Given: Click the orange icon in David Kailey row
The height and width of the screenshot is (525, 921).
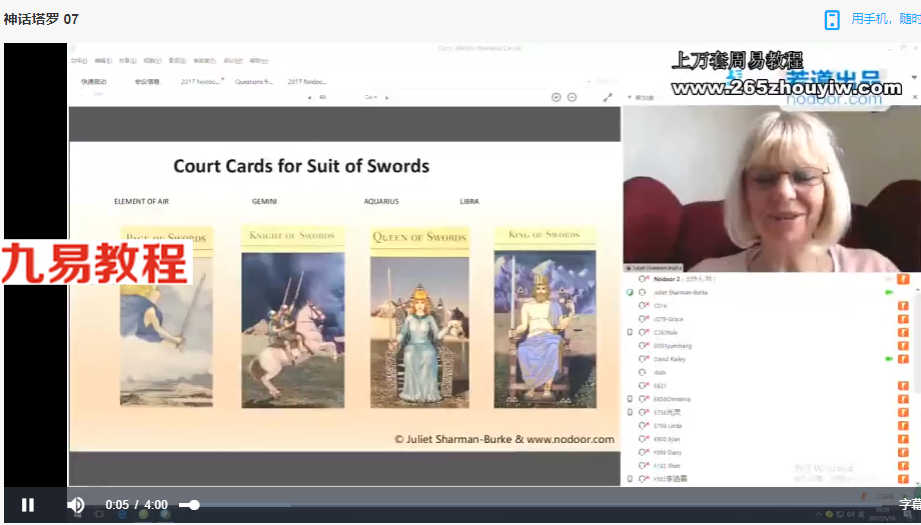Looking at the screenshot, I should coord(903,359).
